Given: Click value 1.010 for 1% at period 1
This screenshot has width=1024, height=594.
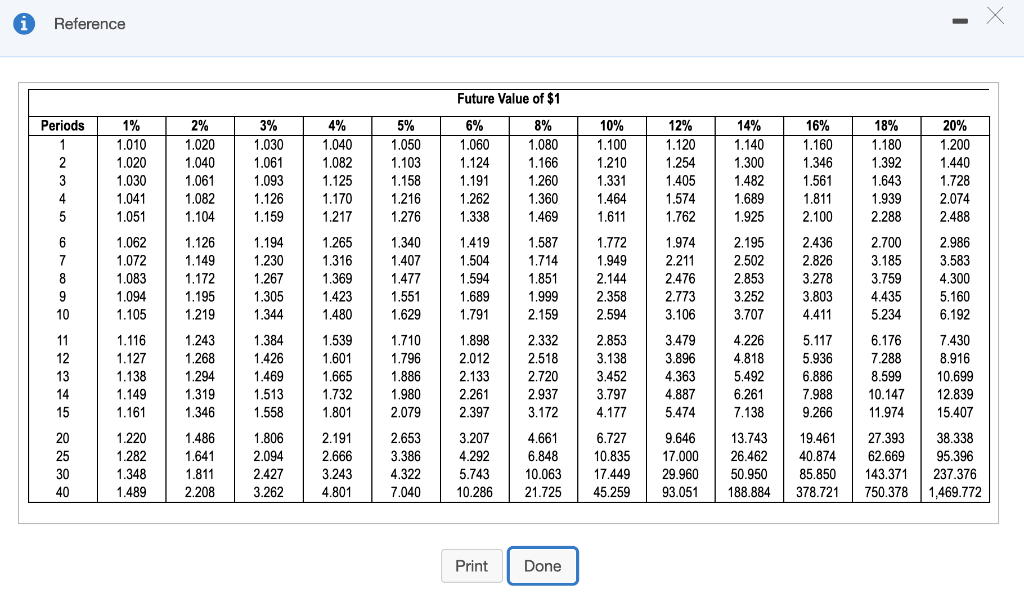Looking at the screenshot, I should point(131,144).
